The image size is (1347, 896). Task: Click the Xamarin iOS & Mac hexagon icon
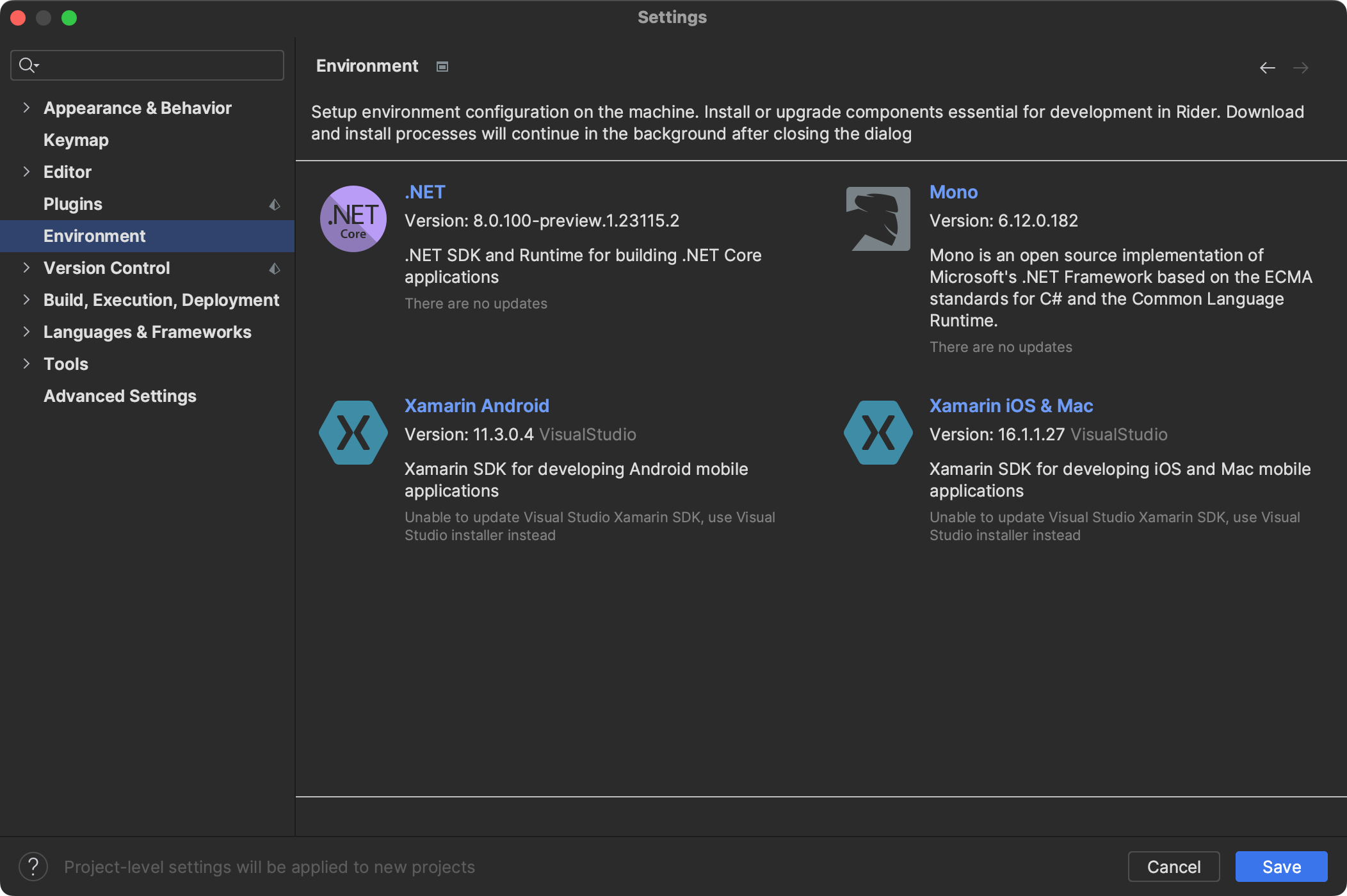pyautogui.click(x=878, y=433)
